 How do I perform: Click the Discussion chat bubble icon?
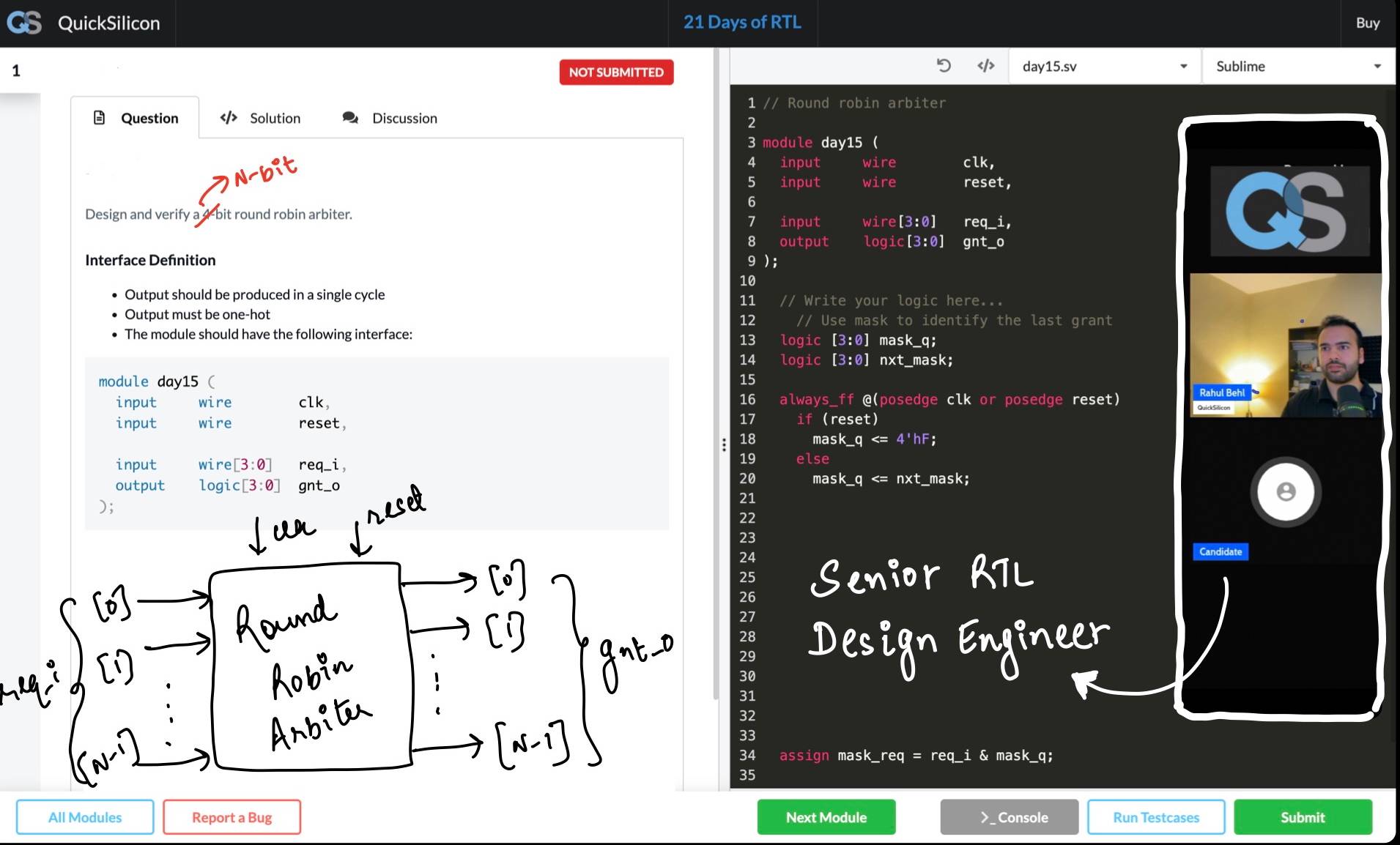pyautogui.click(x=350, y=118)
